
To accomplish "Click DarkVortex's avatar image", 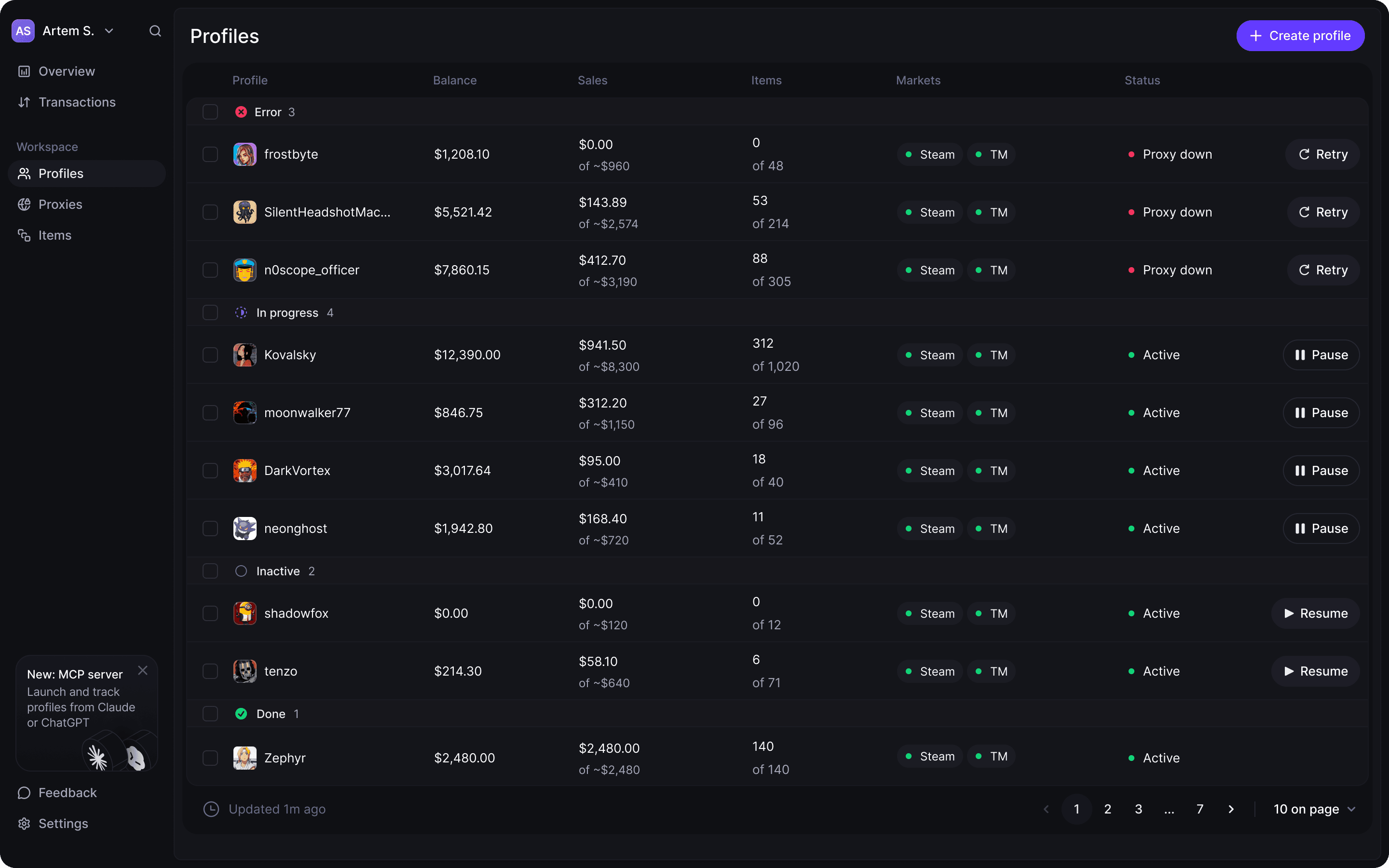I will [245, 471].
